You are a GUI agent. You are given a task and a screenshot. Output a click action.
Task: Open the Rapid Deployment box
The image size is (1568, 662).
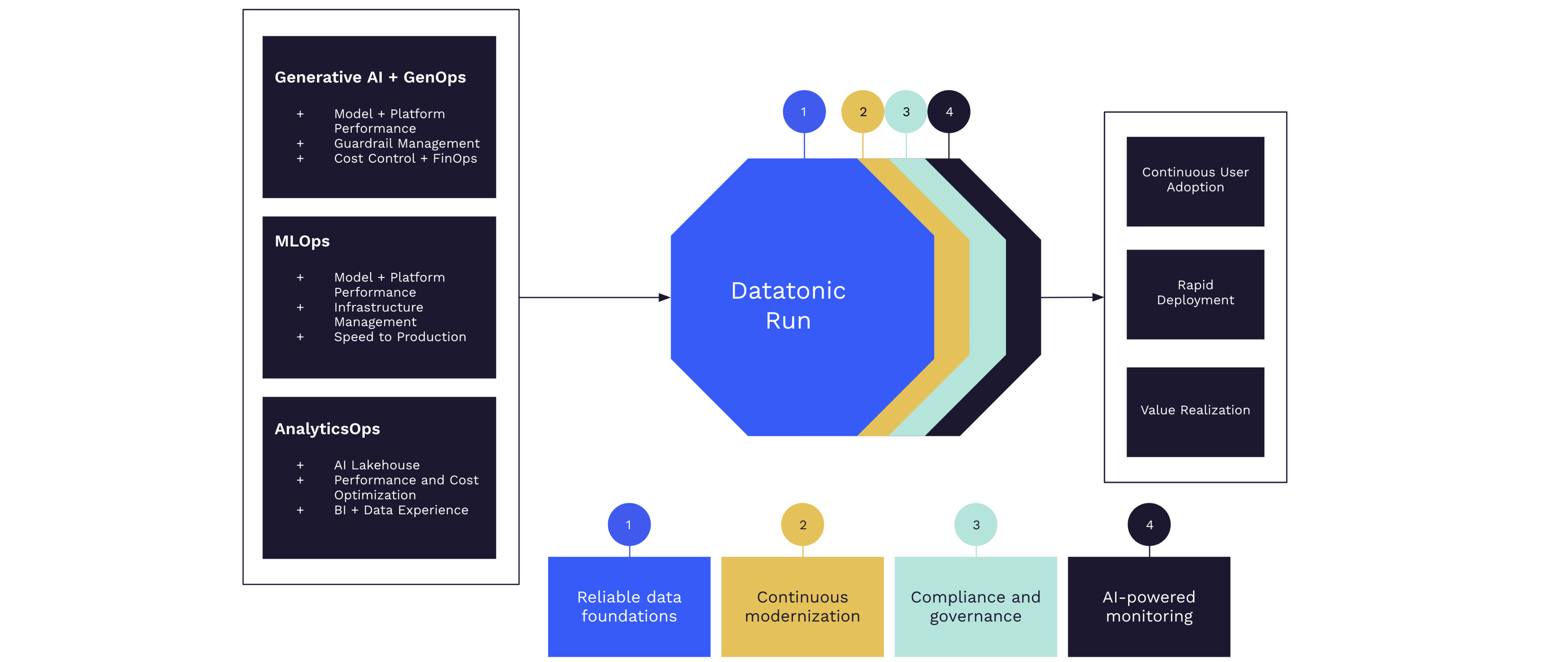(1195, 293)
